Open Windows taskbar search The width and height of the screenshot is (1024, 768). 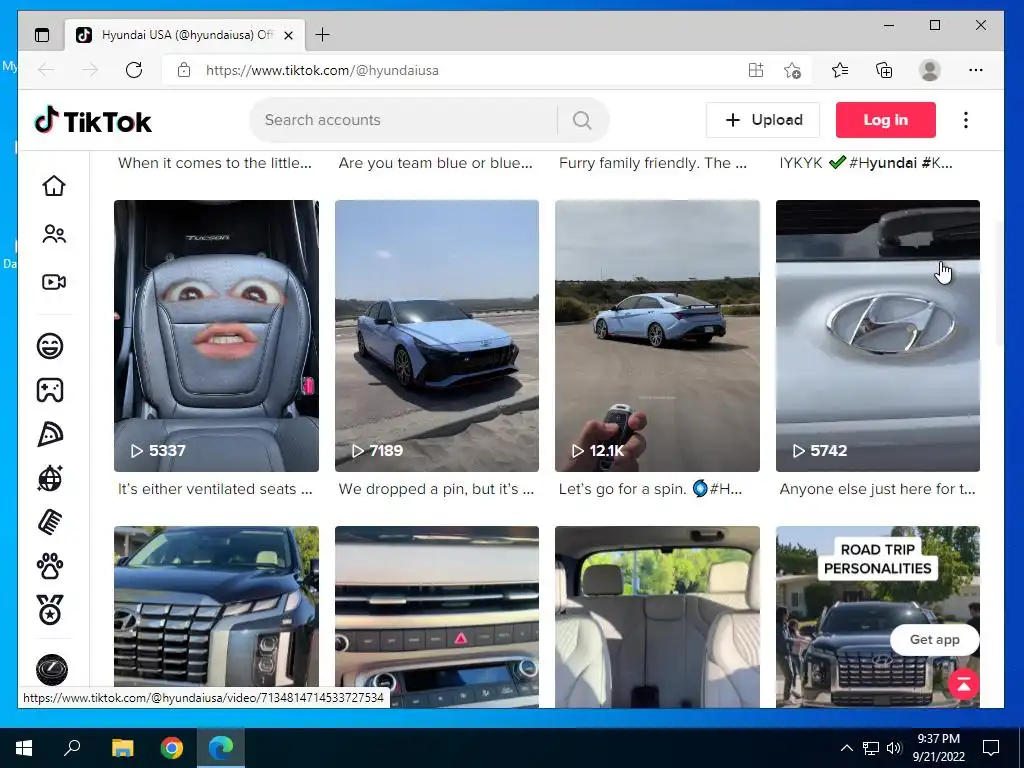coord(72,748)
